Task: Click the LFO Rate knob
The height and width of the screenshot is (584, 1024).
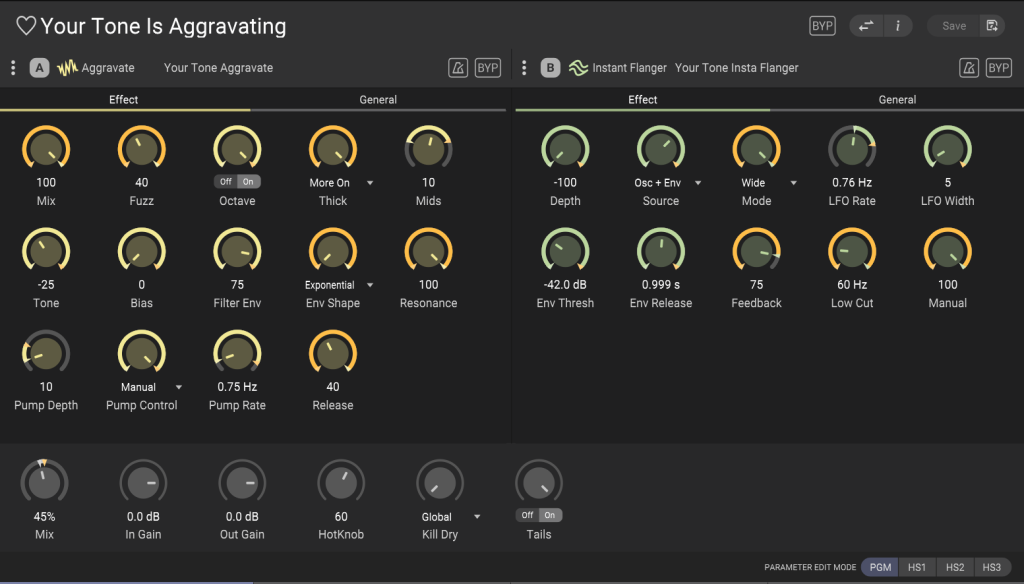Action: point(852,148)
